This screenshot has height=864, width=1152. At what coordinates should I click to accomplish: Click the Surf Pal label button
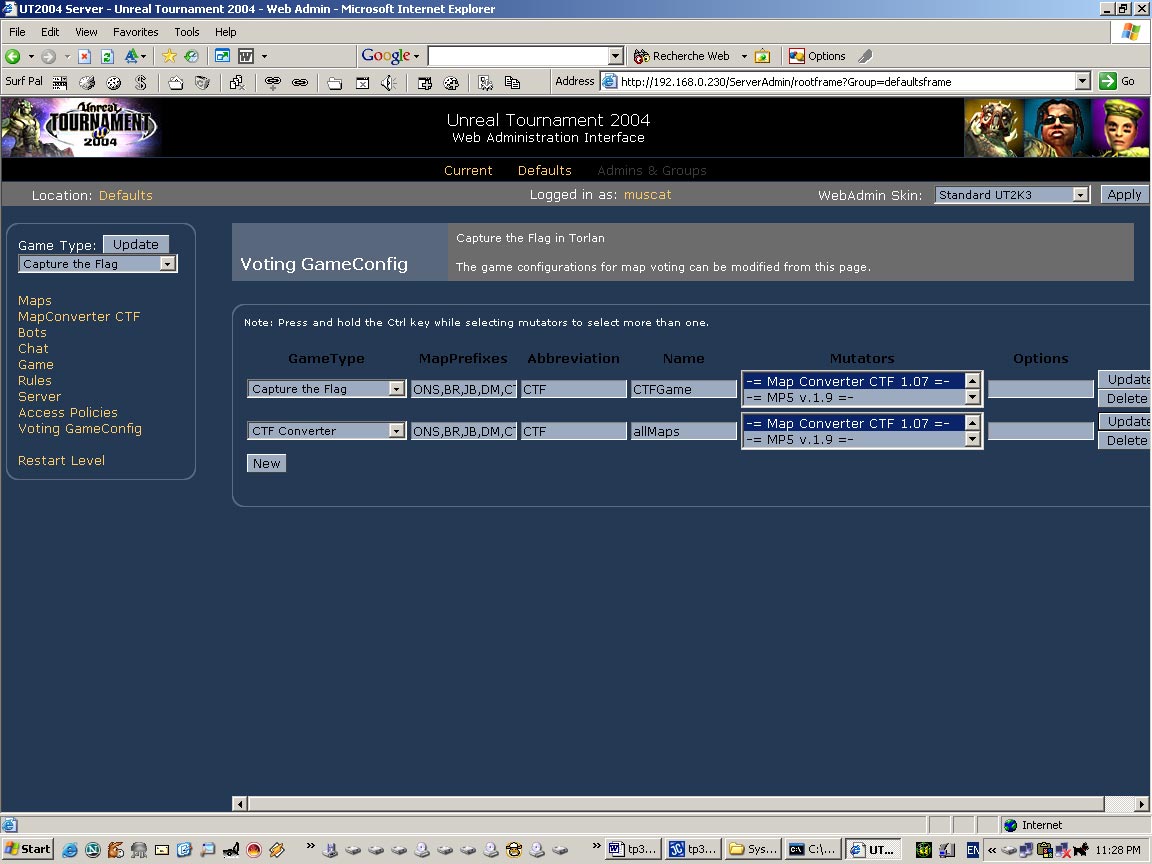(24, 81)
